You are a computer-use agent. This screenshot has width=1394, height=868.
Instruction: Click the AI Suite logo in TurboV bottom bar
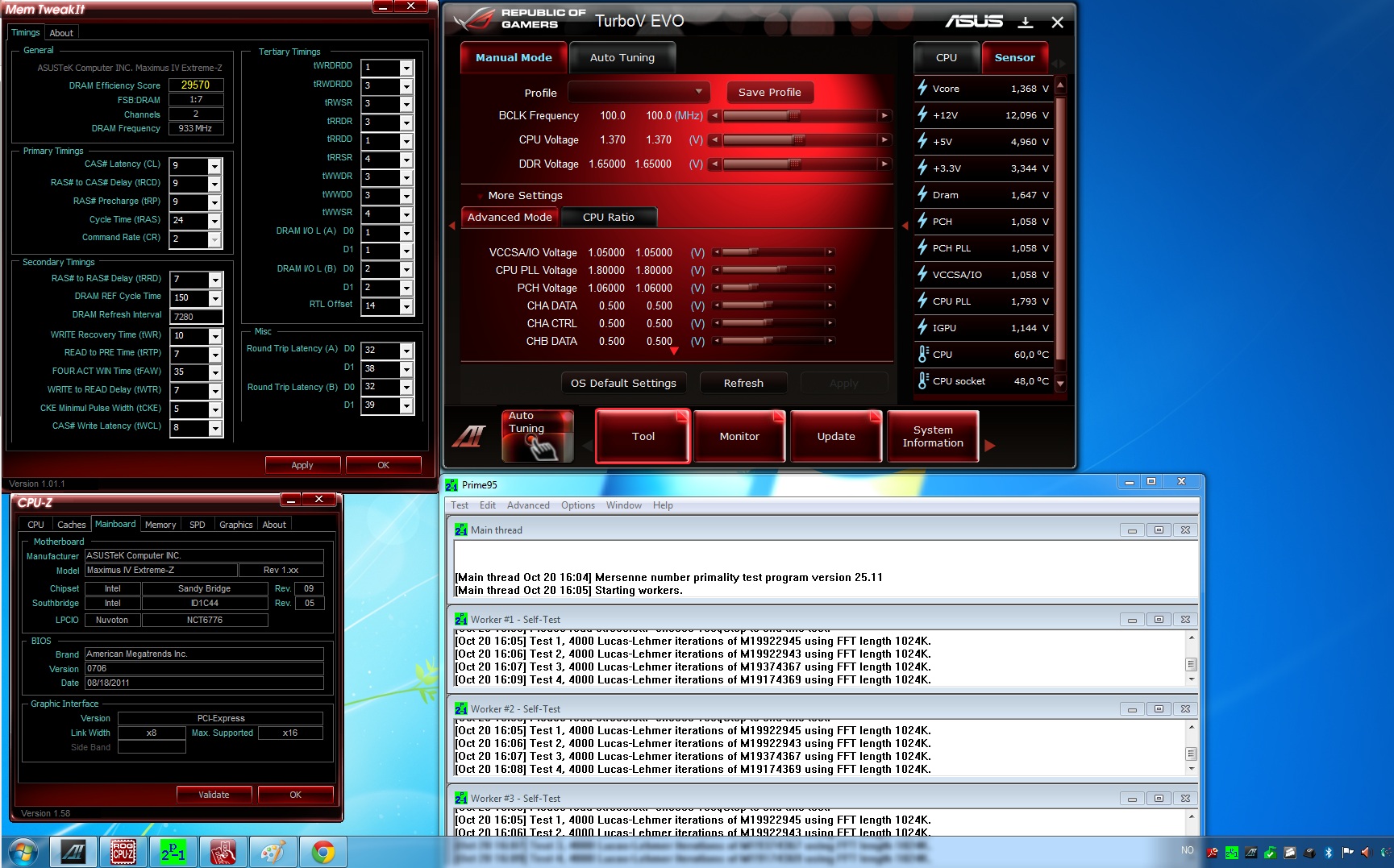tap(470, 436)
